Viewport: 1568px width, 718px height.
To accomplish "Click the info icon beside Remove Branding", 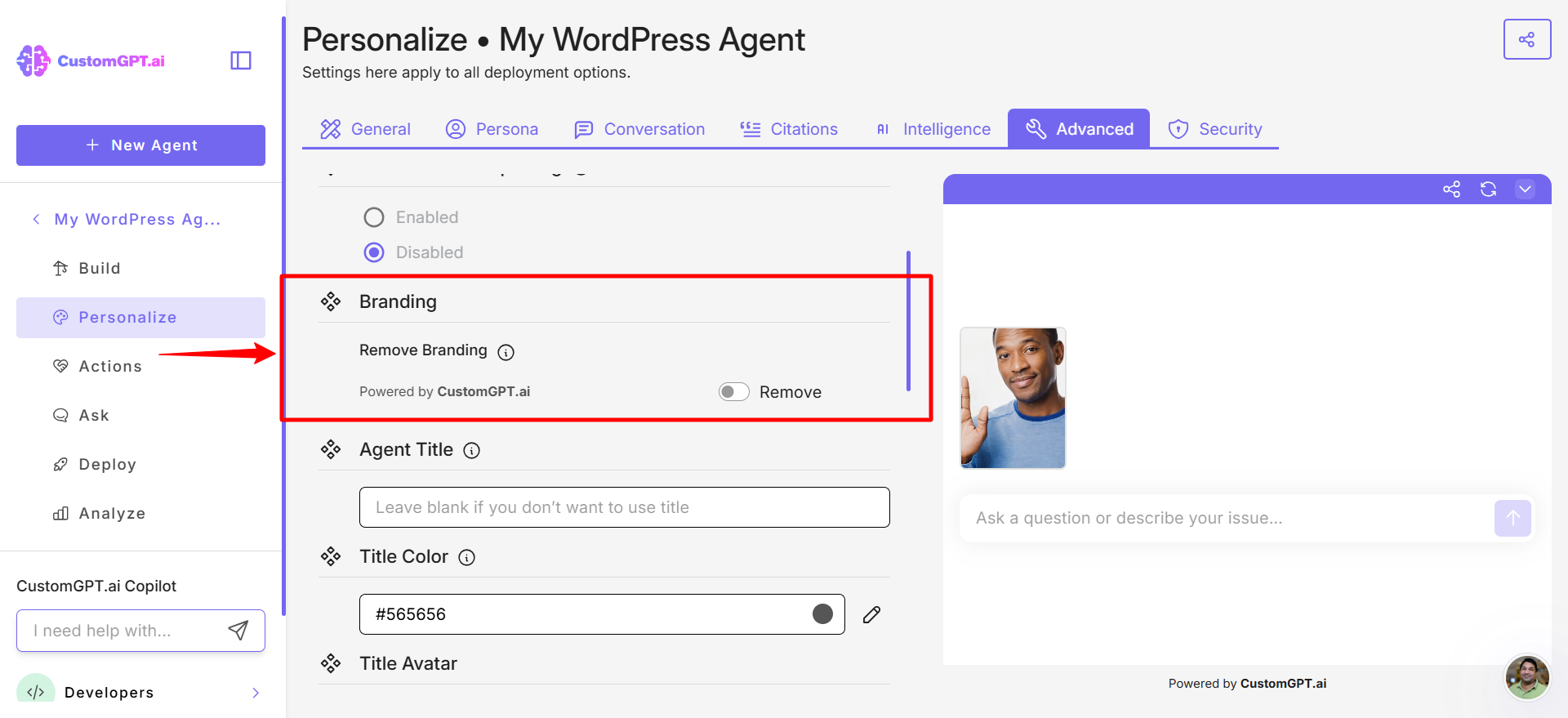I will [x=506, y=352].
